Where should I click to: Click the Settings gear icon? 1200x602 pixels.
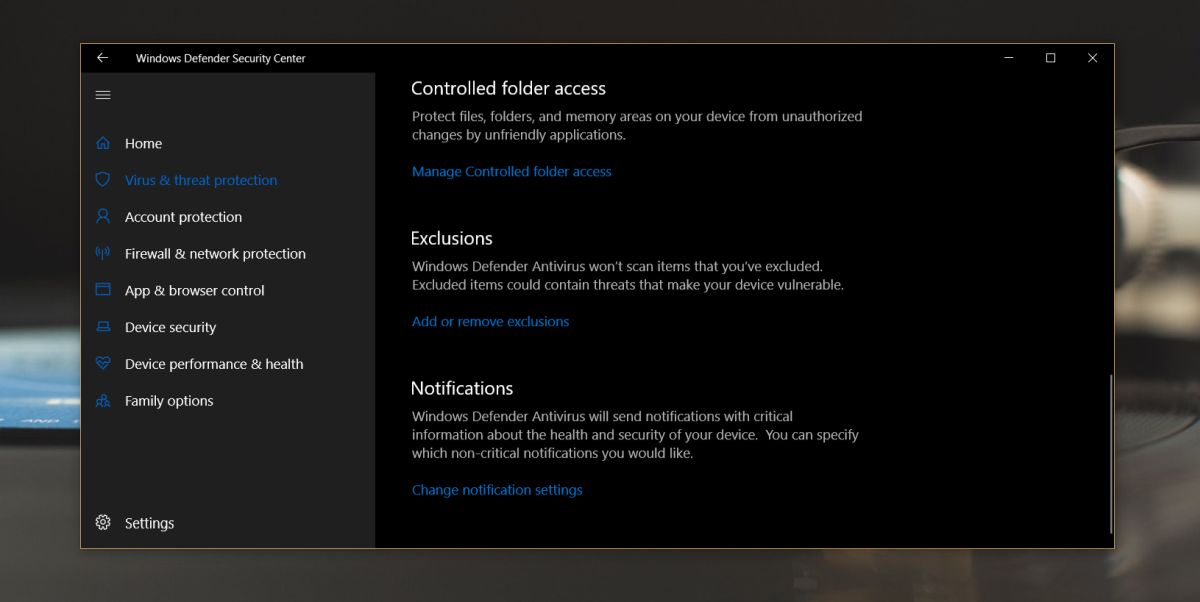(103, 523)
